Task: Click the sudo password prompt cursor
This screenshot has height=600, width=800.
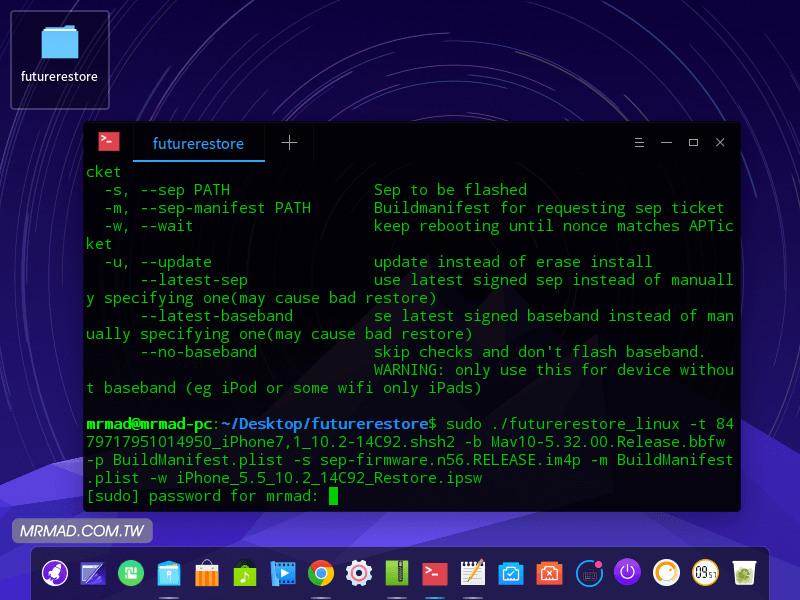Action: click(334, 496)
